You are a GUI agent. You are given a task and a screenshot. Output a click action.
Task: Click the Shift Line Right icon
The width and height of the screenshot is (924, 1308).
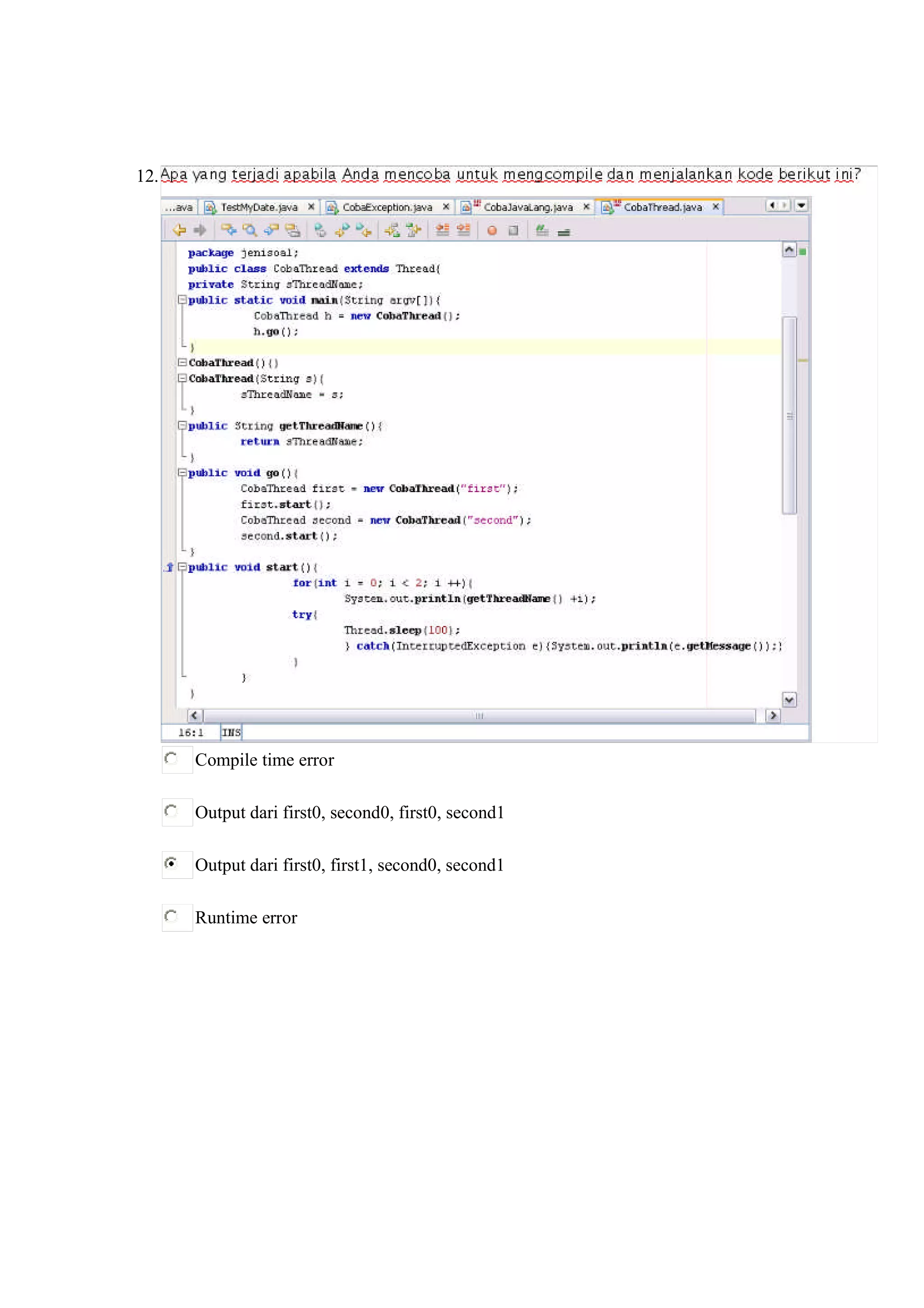coord(463,230)
